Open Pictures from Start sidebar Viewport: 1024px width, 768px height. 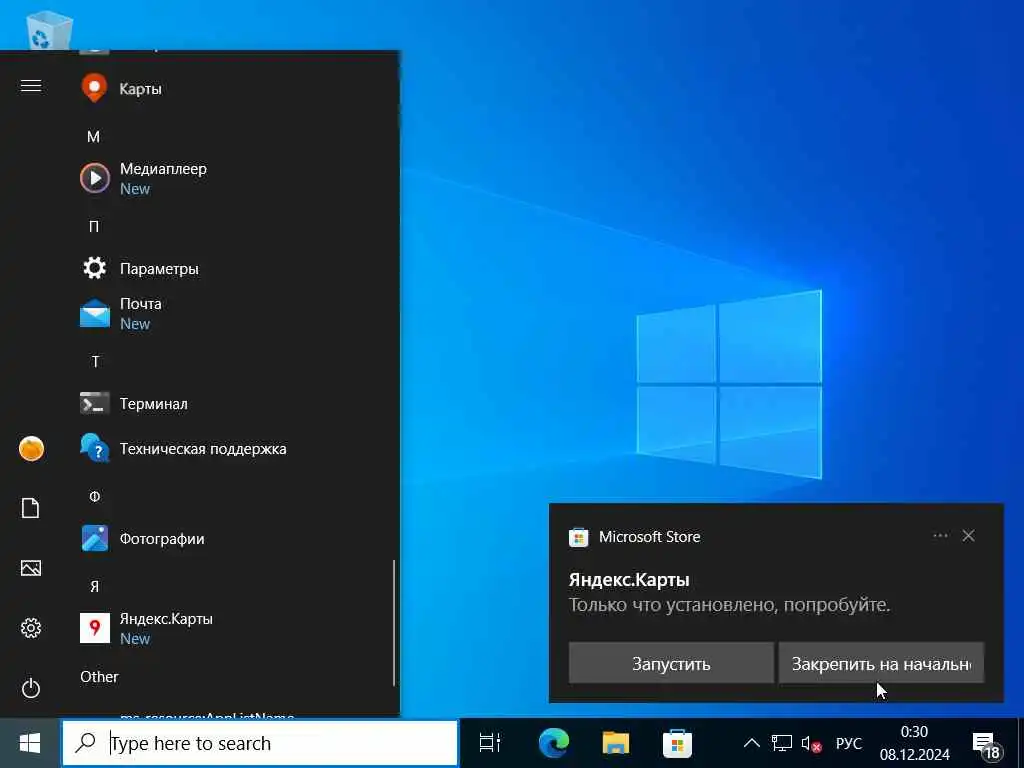click(31, 568)
